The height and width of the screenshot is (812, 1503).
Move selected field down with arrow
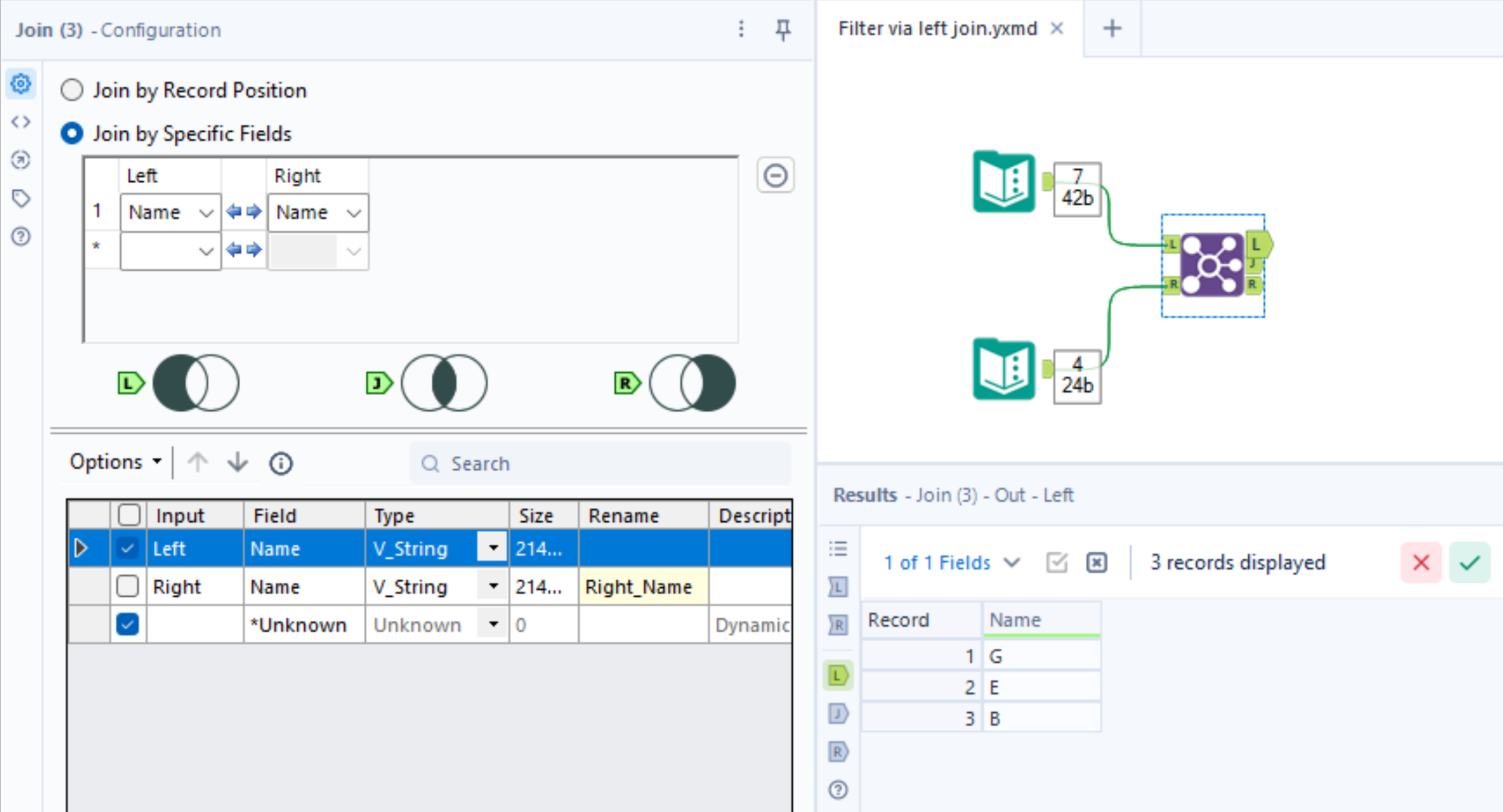pos(237,462)
